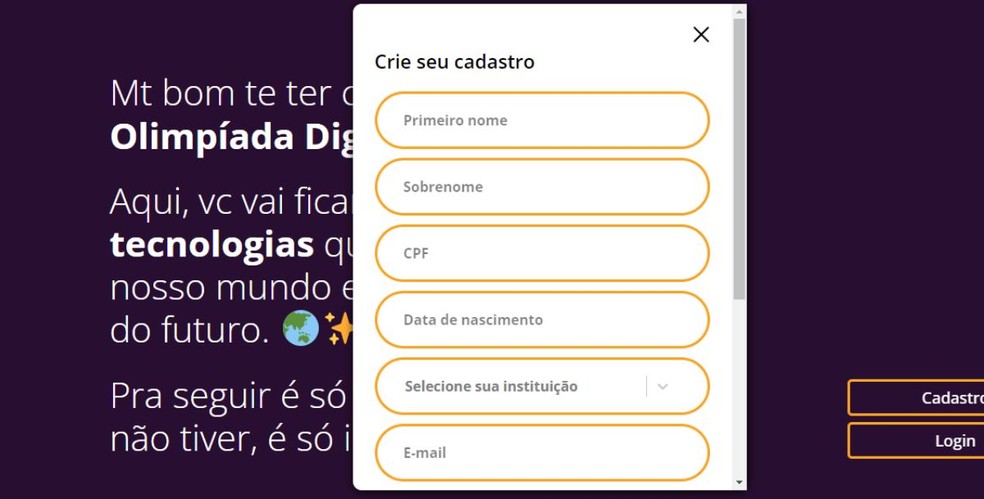Click the "Mt bom te ter" text
The image size is (984, 499).
click(220, 93)
